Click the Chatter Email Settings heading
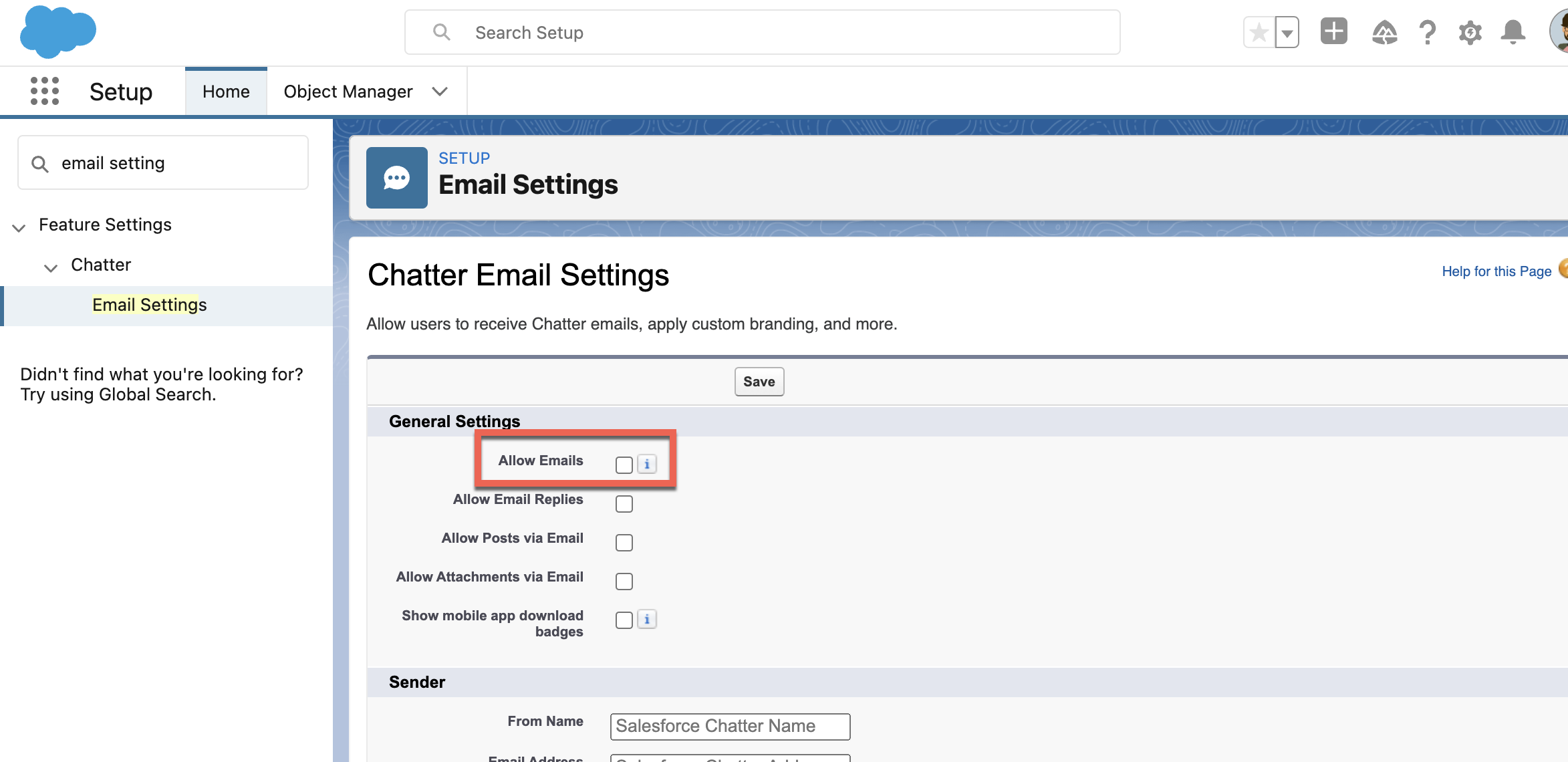Viewport: 1568px width, 762px height. pos(518,275)
